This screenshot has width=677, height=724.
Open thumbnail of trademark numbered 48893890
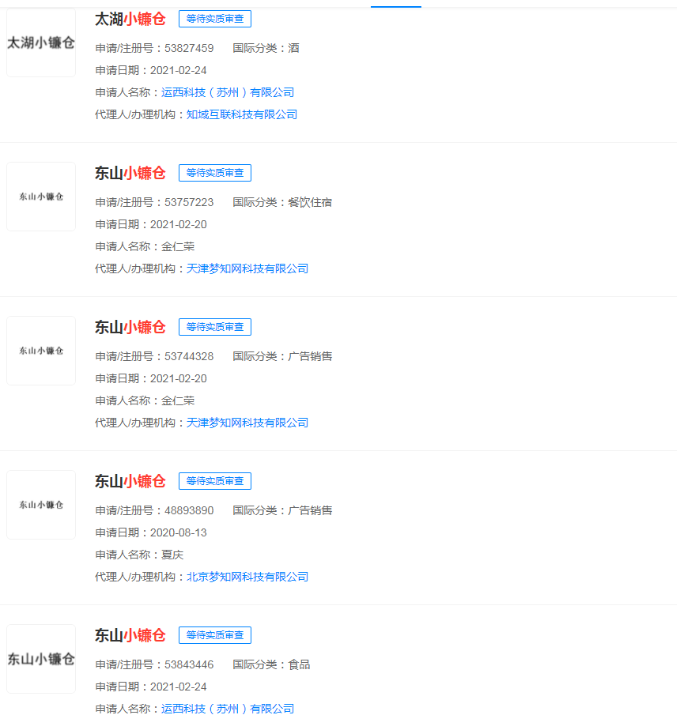41,505
